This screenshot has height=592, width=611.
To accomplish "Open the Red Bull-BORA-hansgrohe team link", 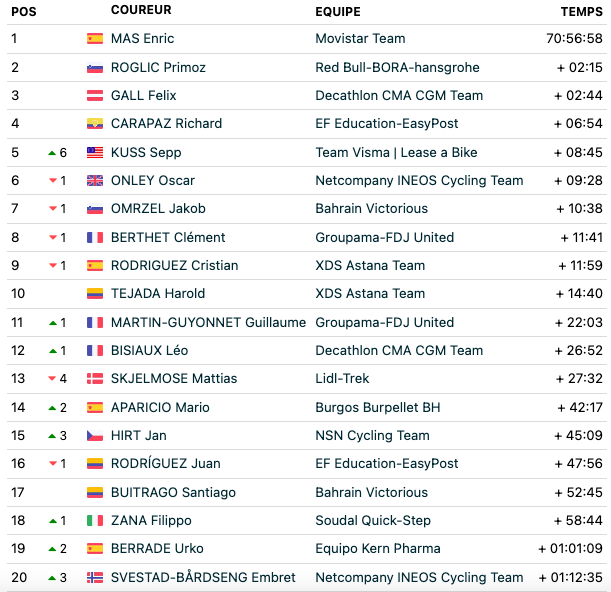I will 397,67.
